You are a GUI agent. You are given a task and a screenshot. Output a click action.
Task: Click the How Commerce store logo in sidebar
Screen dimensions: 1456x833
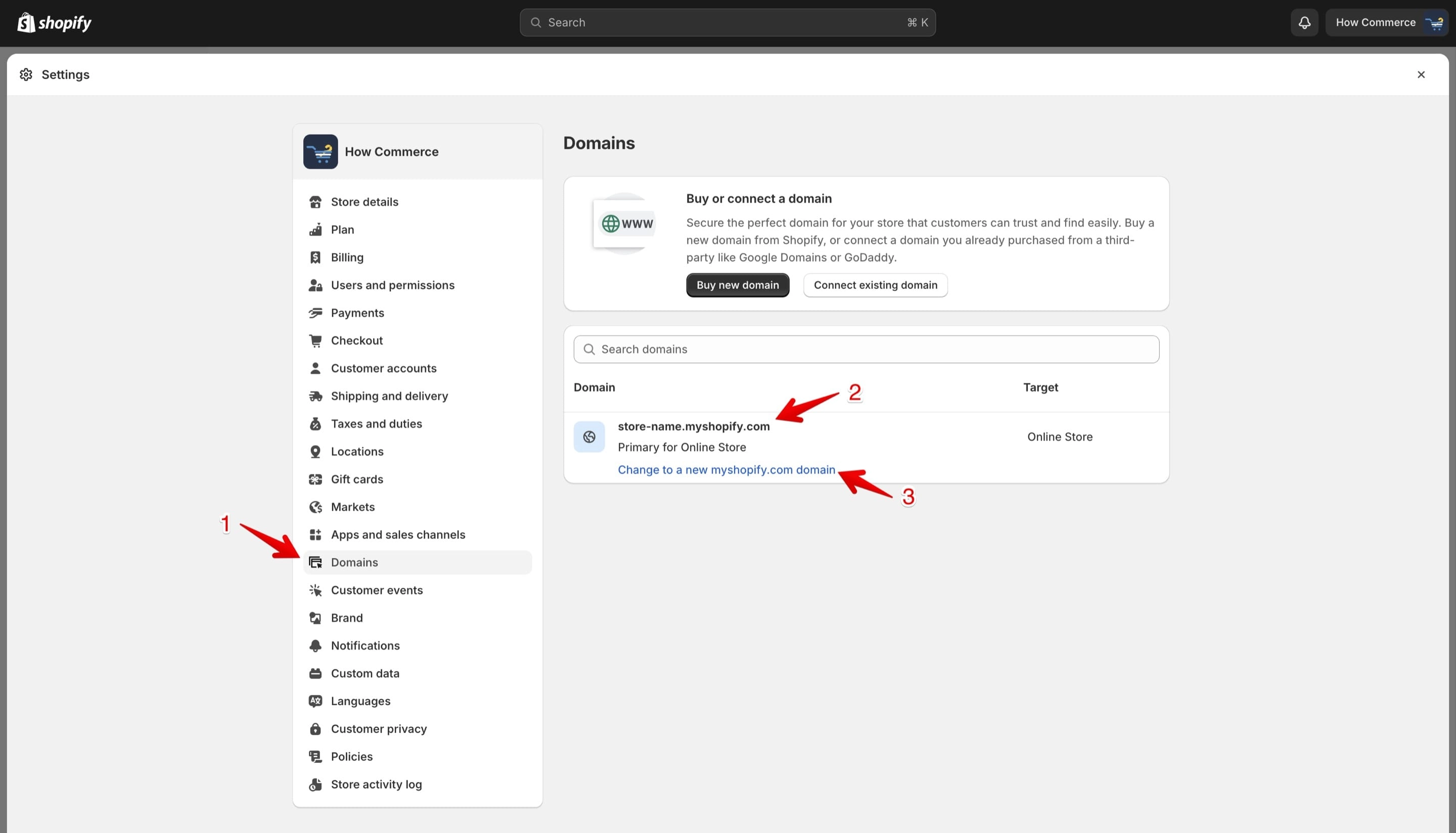pos(320,152)
